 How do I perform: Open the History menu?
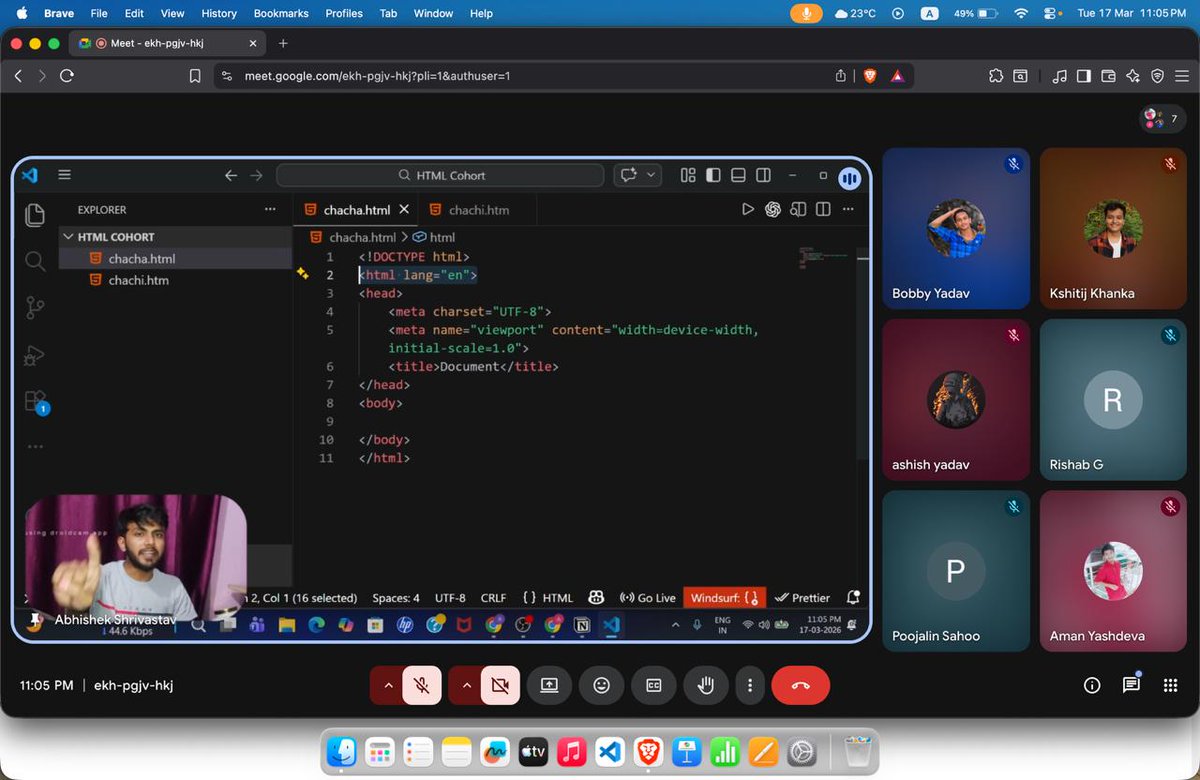coord(219,14)
